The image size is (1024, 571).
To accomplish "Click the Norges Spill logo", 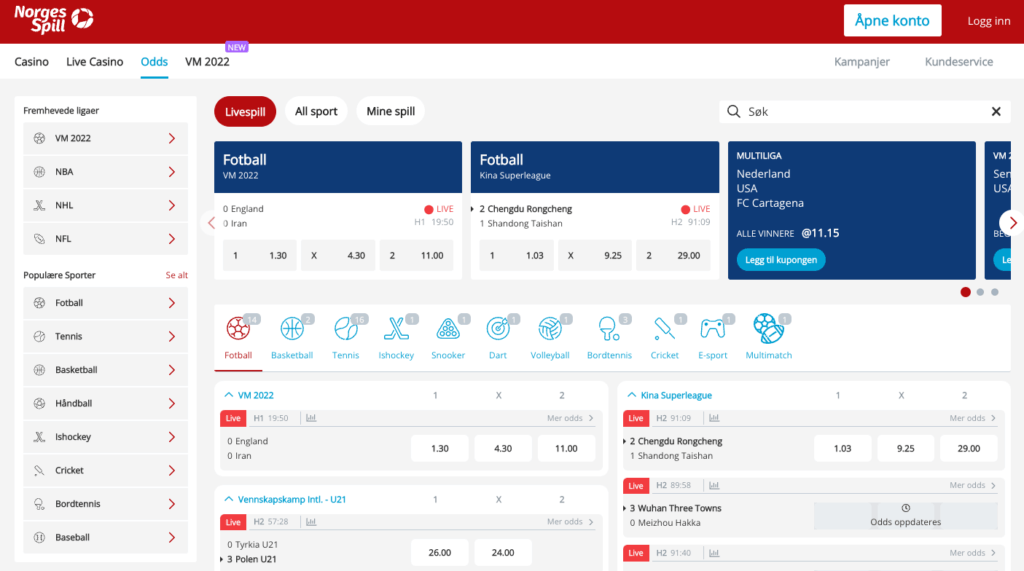I will tap(54, 20).
